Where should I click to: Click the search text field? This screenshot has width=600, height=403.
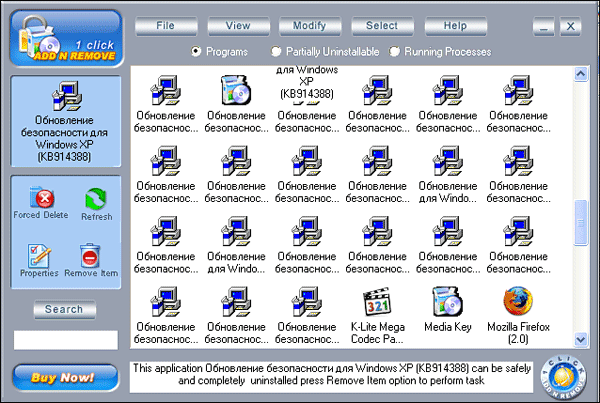[x=66, y=340]
